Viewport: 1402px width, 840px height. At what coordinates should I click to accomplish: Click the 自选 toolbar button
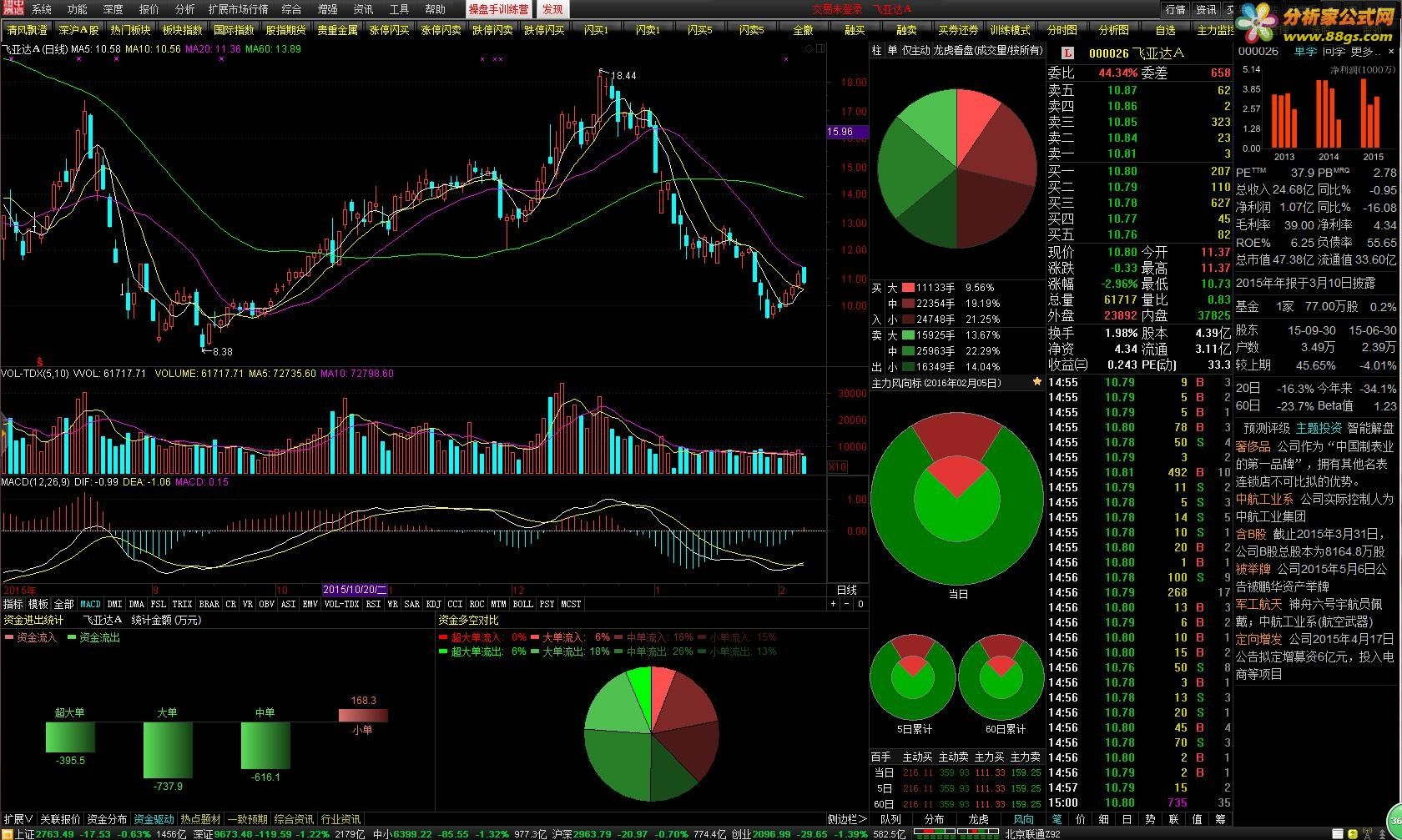click(x=1165, y=30)
